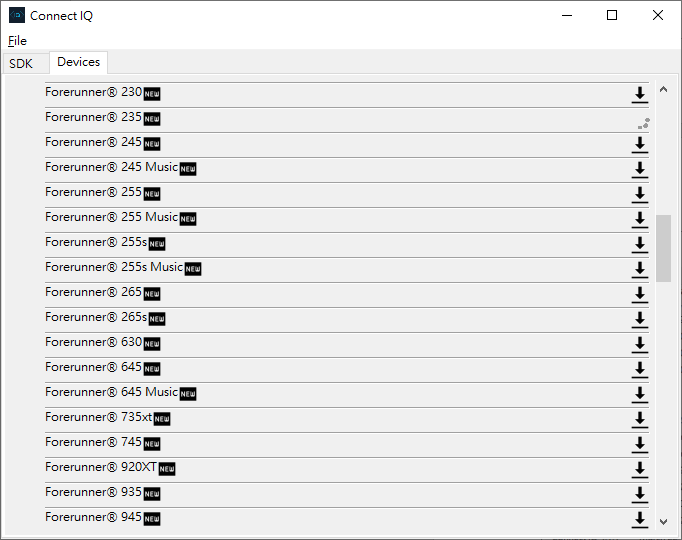The width and height of the screenshot is (682, 540).
Task: Click the scroll down arrow
Action: tap(663, 521)
